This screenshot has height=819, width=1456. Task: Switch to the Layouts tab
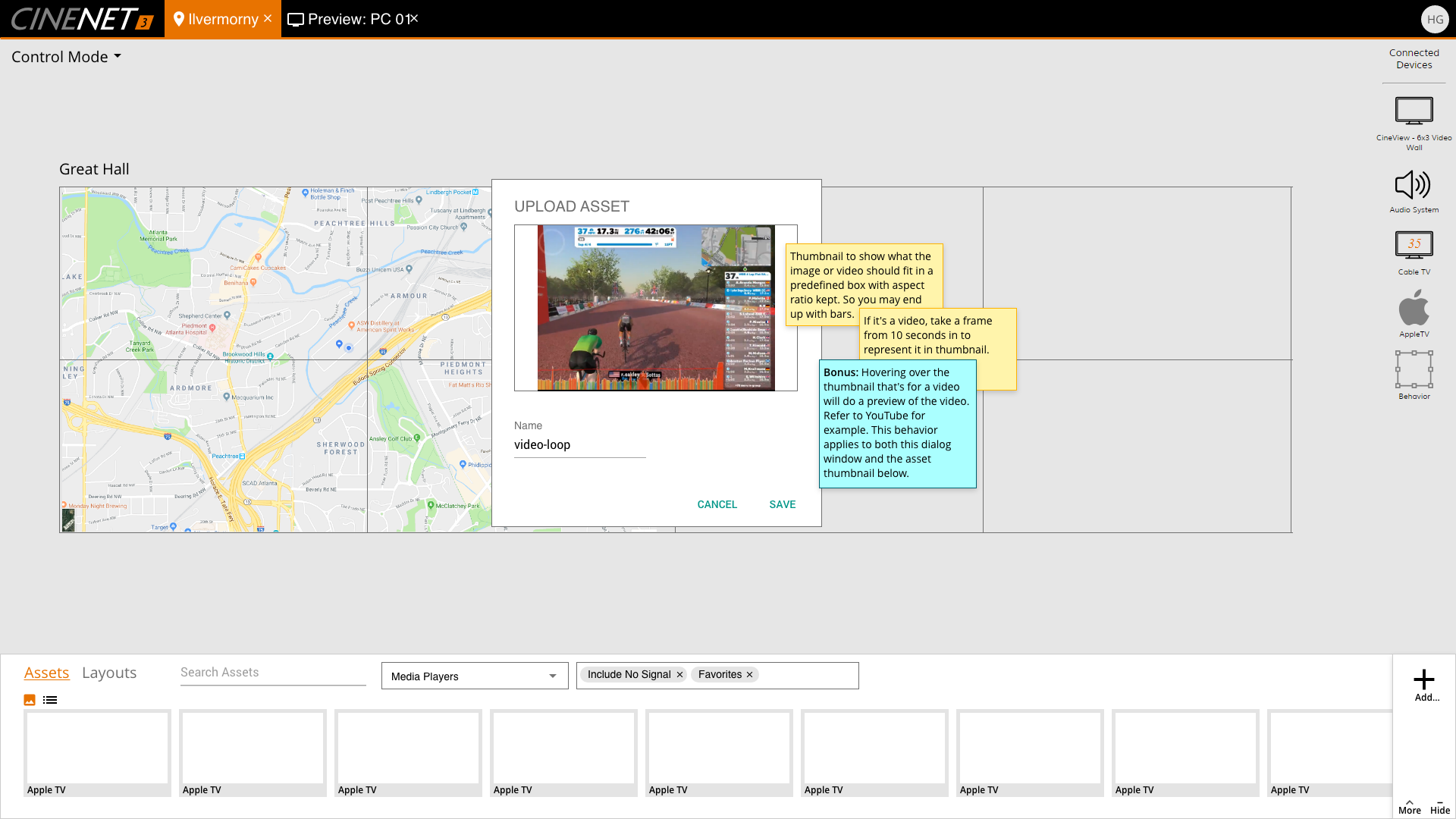click(109, 673)
